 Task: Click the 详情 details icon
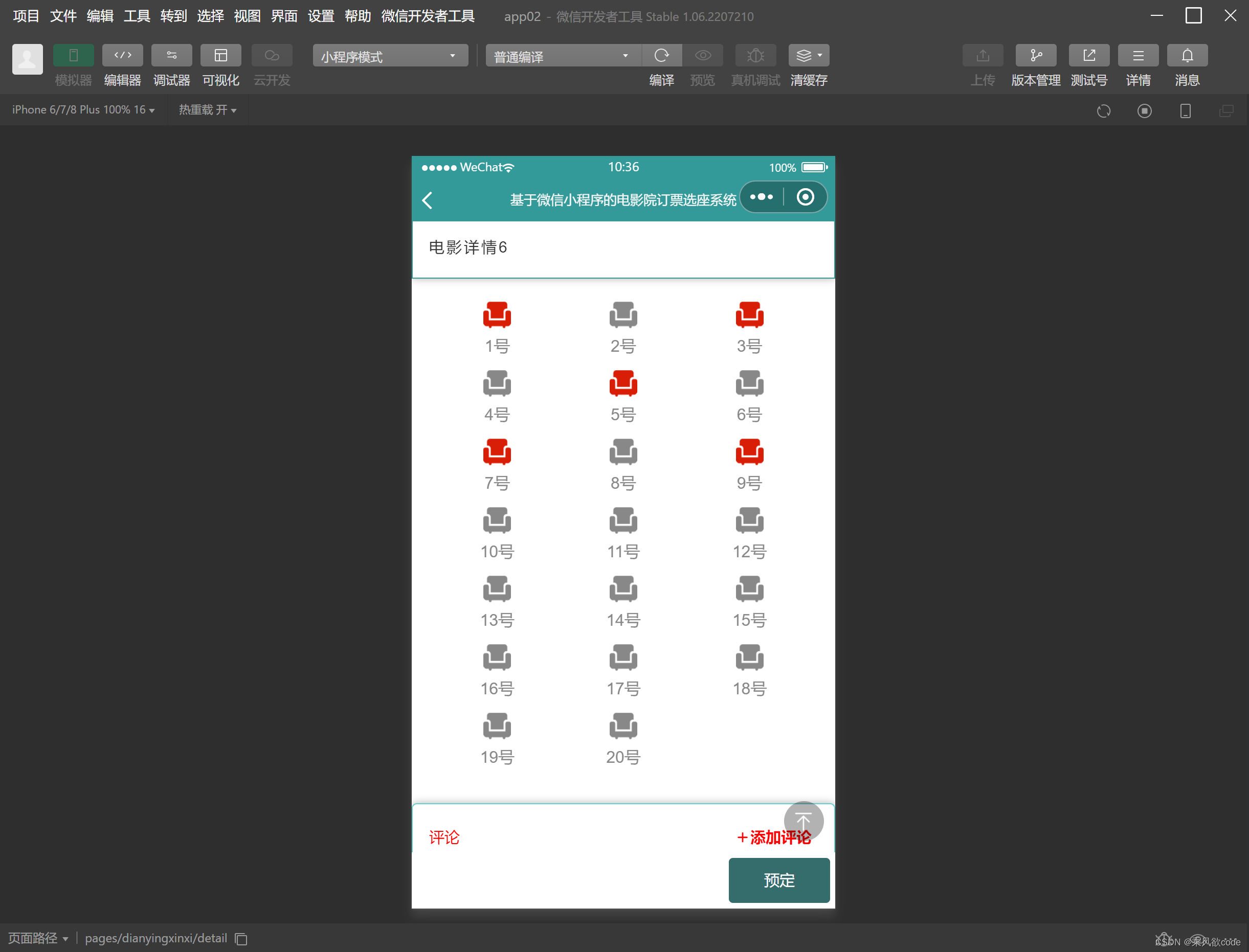(x=1138, y=56)
